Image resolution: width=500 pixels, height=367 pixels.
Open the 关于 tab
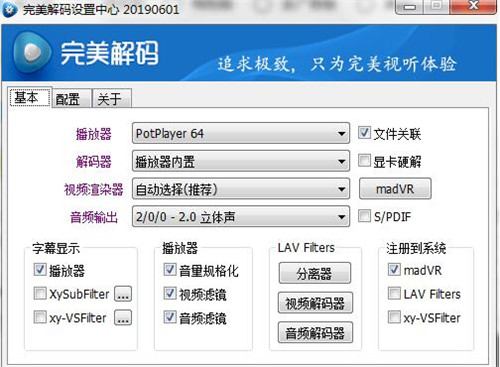pos(112,99)
